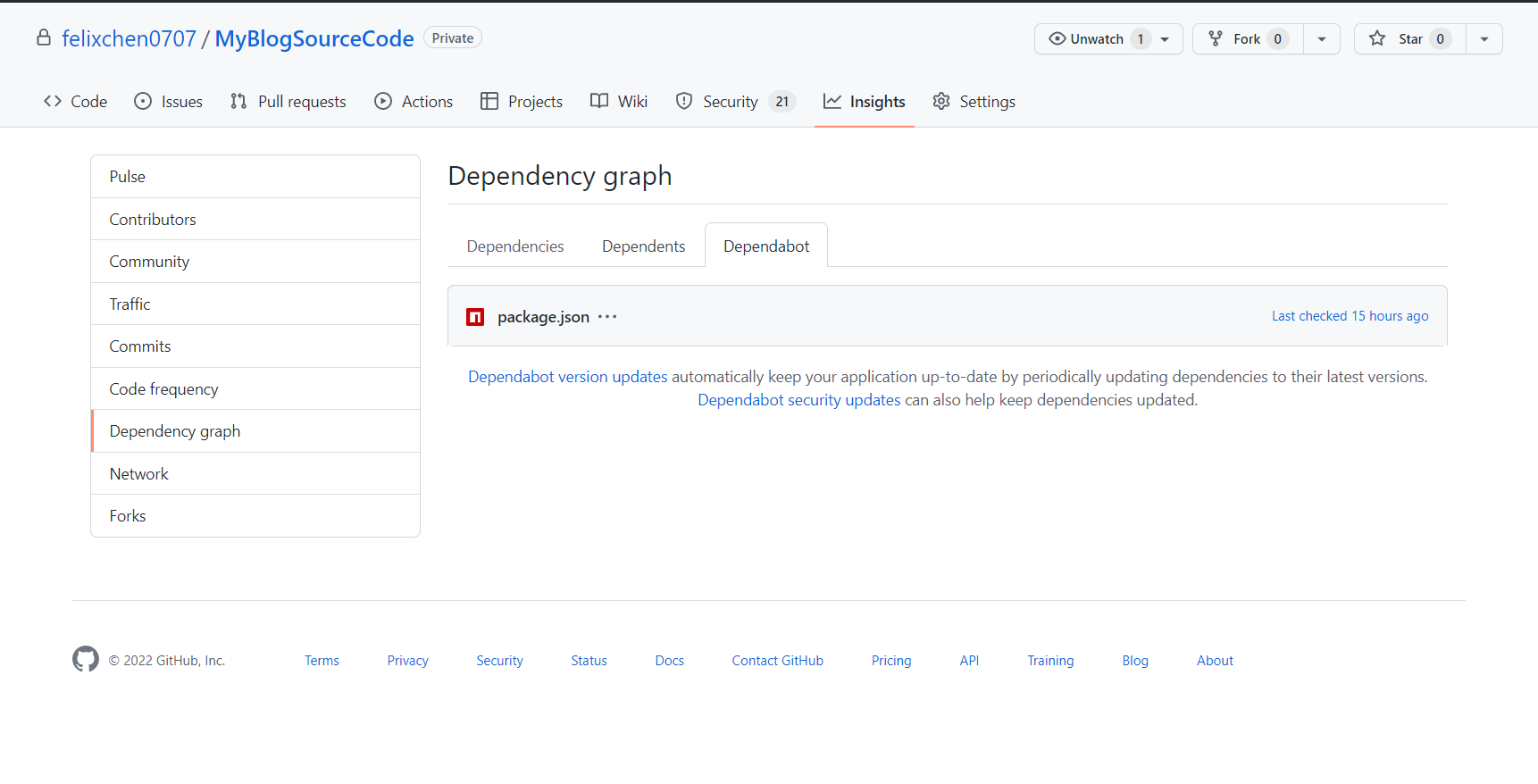Screen dimensions: 1538x784
Task: Click the private repository lock icon
Action: (44, 38)
